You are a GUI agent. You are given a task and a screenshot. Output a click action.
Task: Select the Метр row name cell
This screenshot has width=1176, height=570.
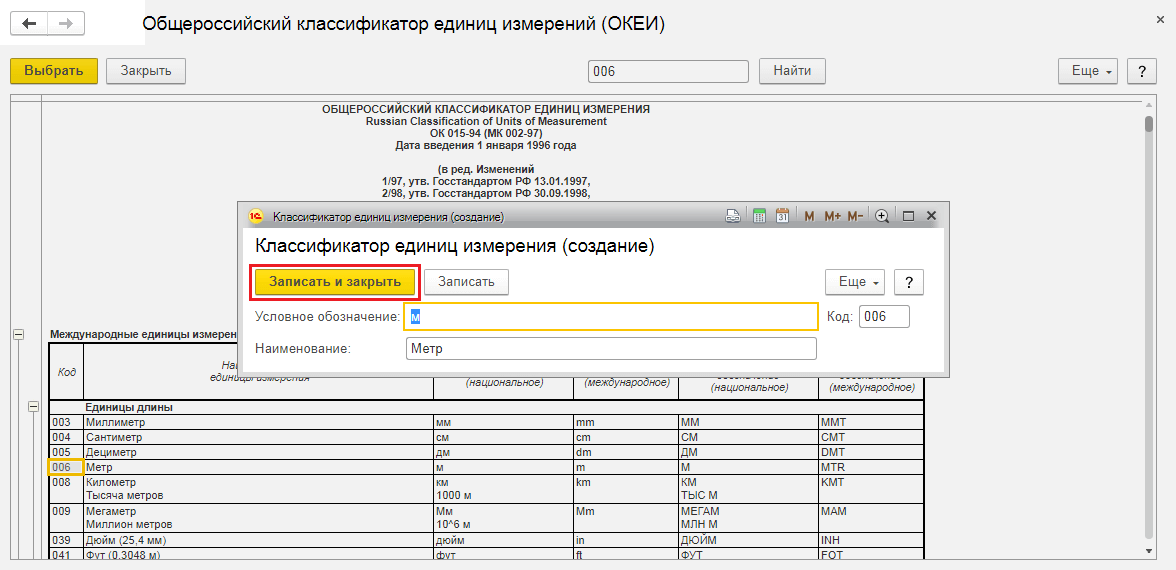point(258,467)
